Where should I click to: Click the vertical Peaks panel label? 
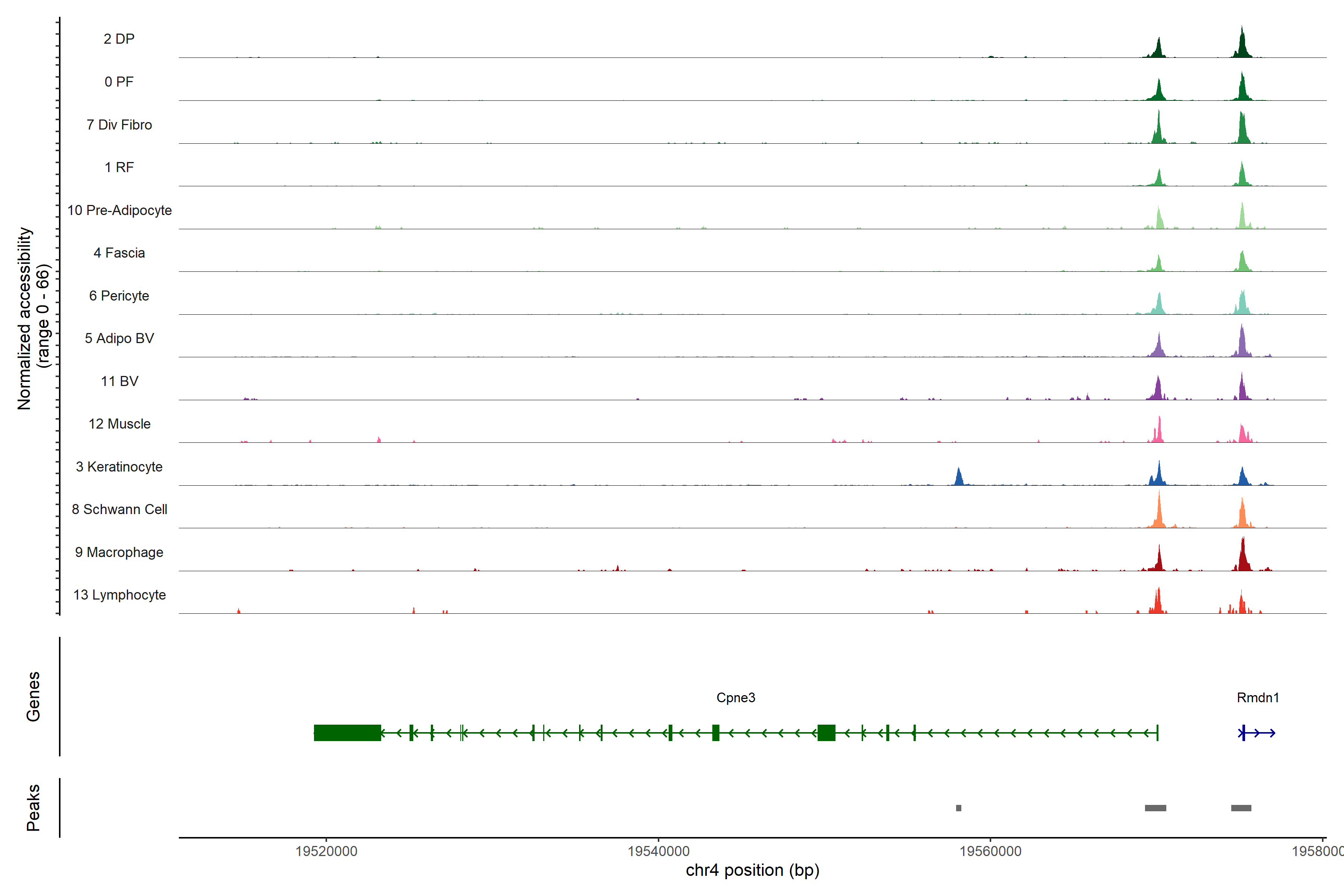33,808
